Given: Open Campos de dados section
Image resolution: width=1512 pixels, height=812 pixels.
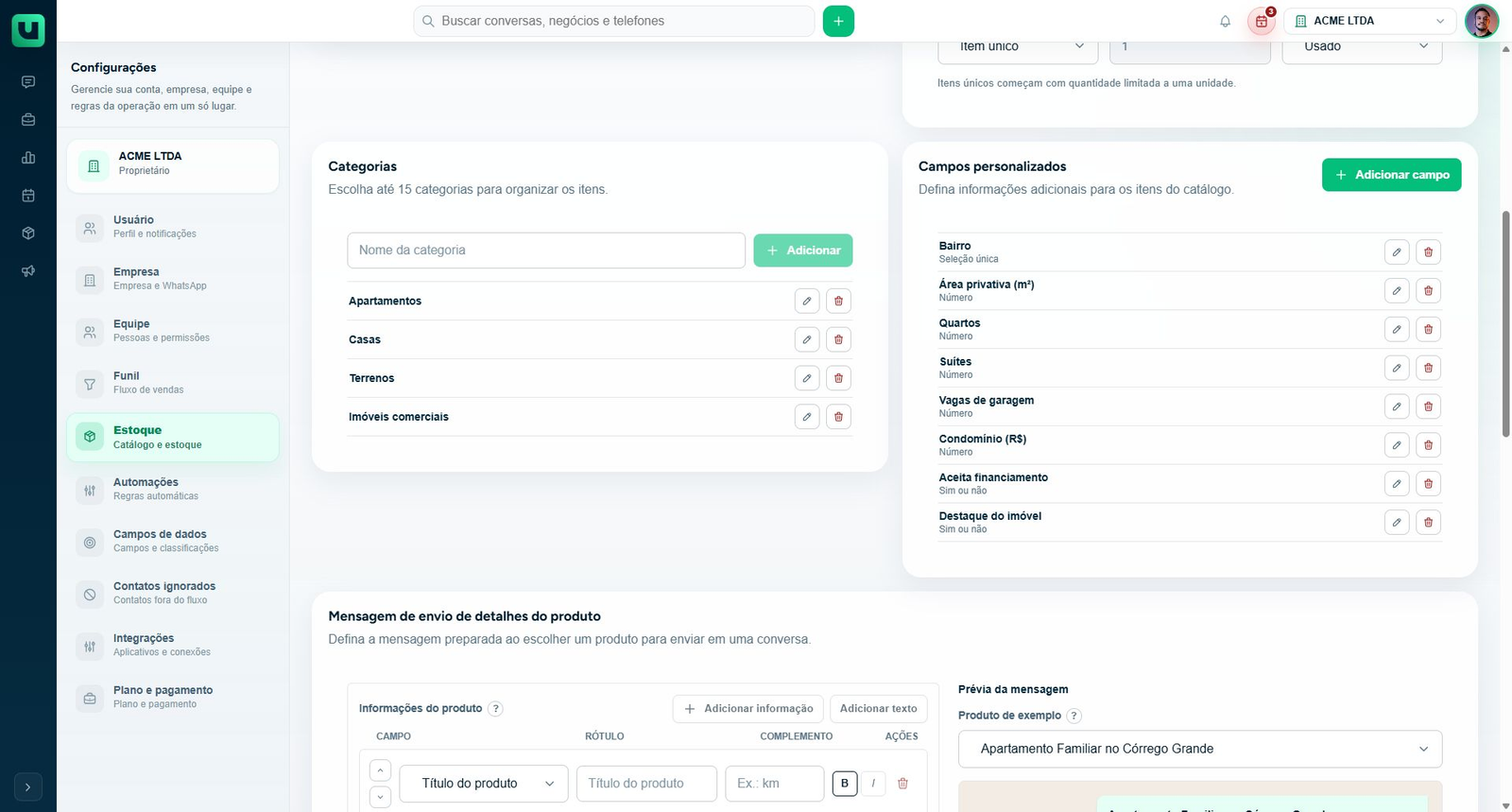Looking at the screenshot, I should click(173, 541).
